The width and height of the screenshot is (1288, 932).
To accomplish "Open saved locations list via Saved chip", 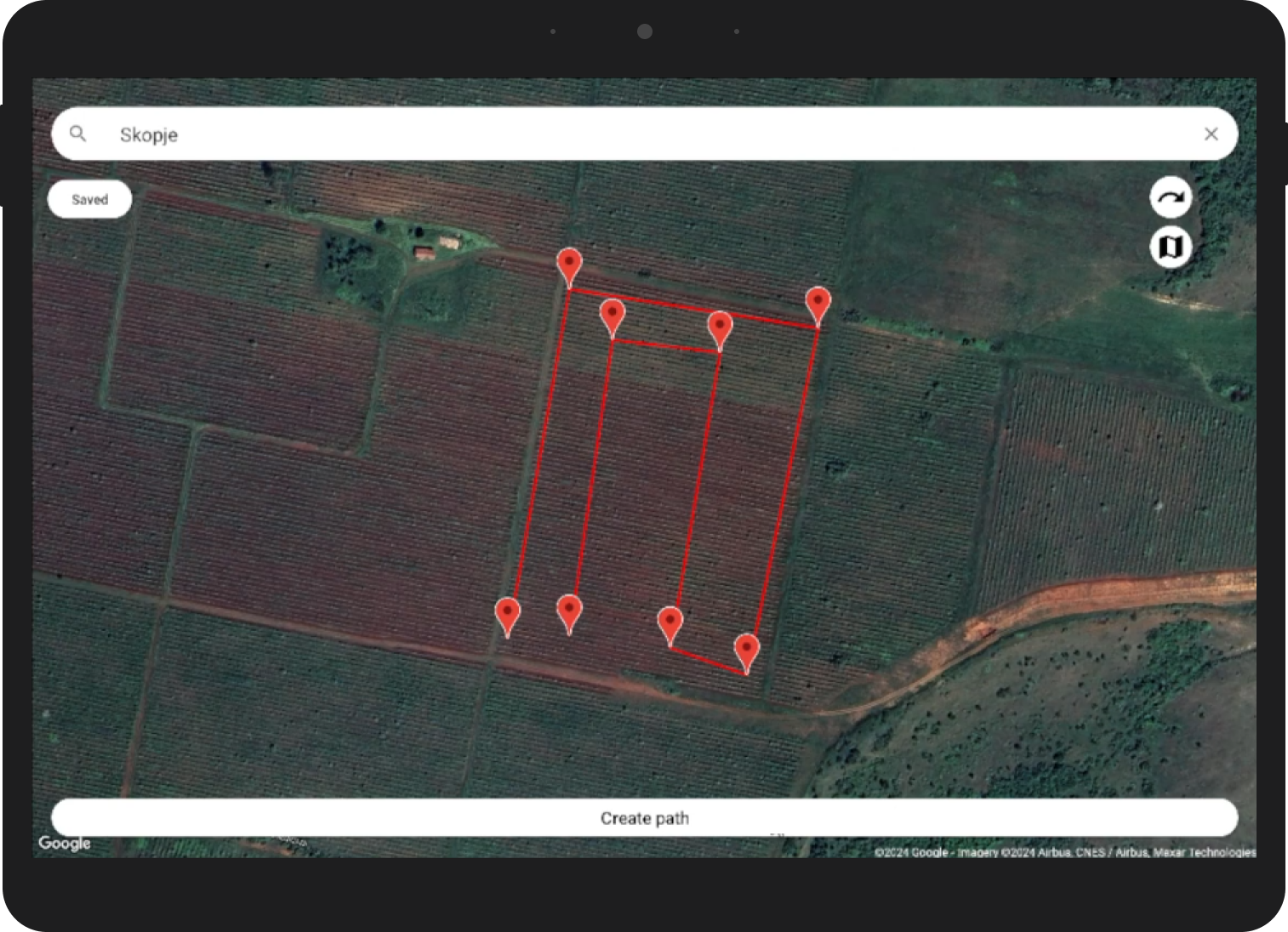I will [89, 199].
